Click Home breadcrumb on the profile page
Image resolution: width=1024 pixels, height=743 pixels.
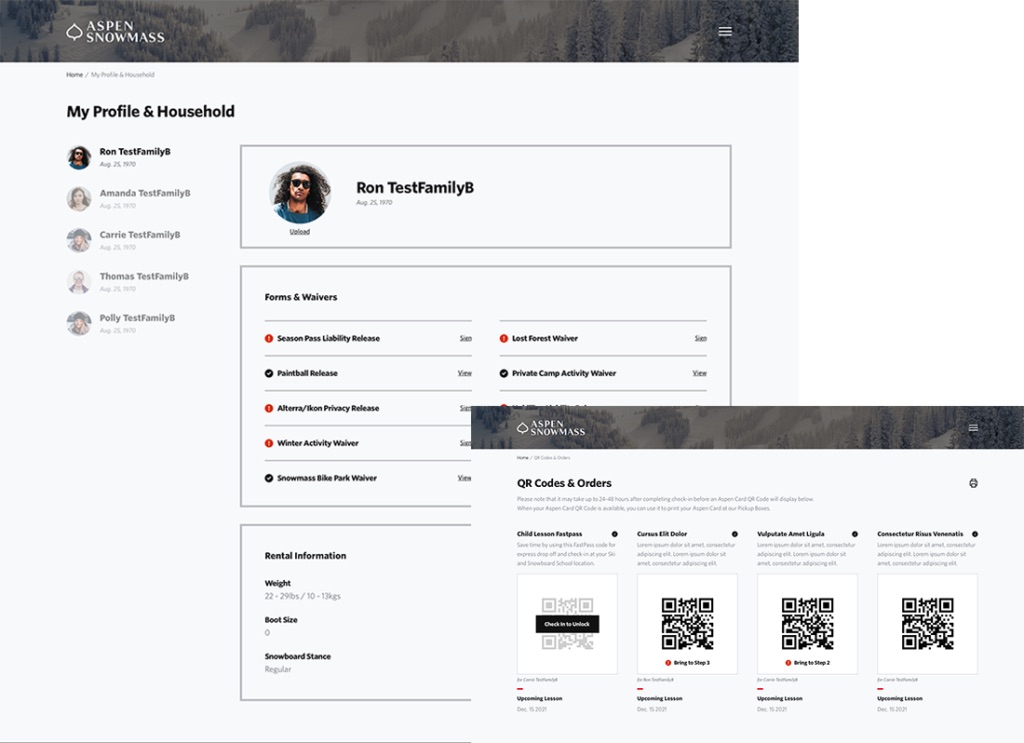[75, 75]
